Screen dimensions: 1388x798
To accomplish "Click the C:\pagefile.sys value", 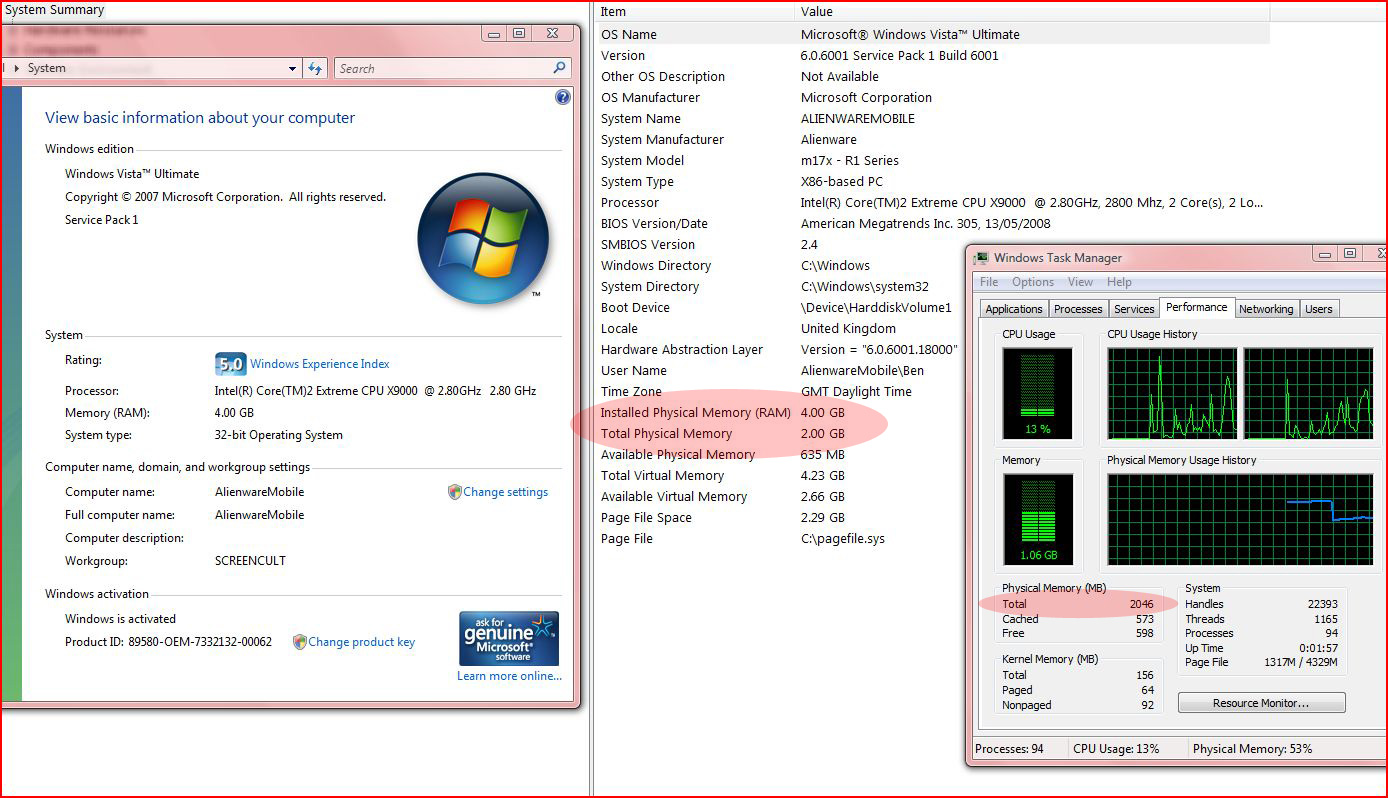I will click(843, 538).
